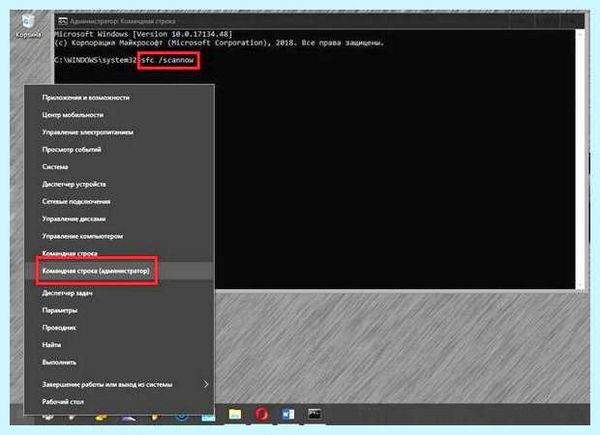Open "Центр мобильности" from the menu
This screenshot has width=600, height=435.
coord(119,115)
